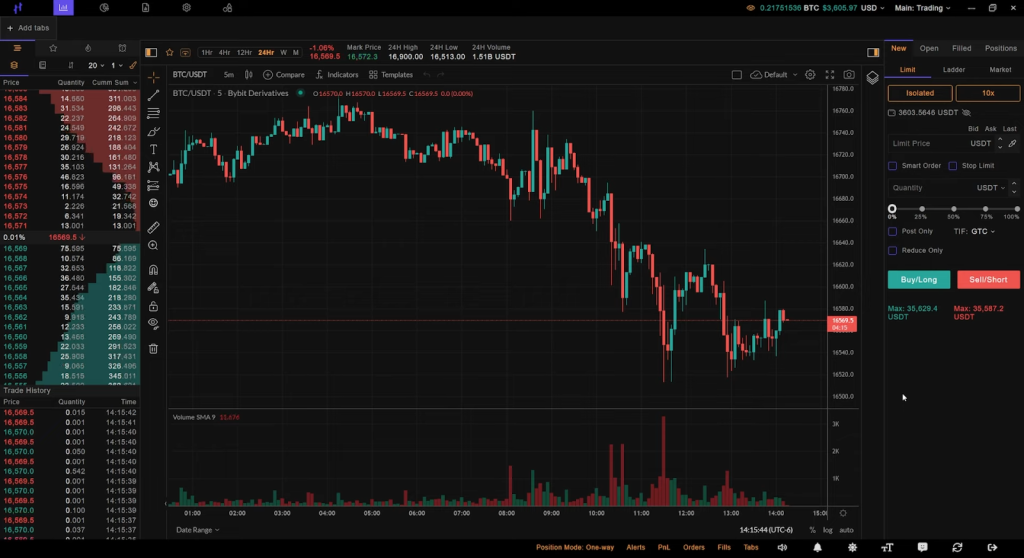The image size is (1024, 558).
Task: Toggle right panel layout icon
Action: point(872,52)
